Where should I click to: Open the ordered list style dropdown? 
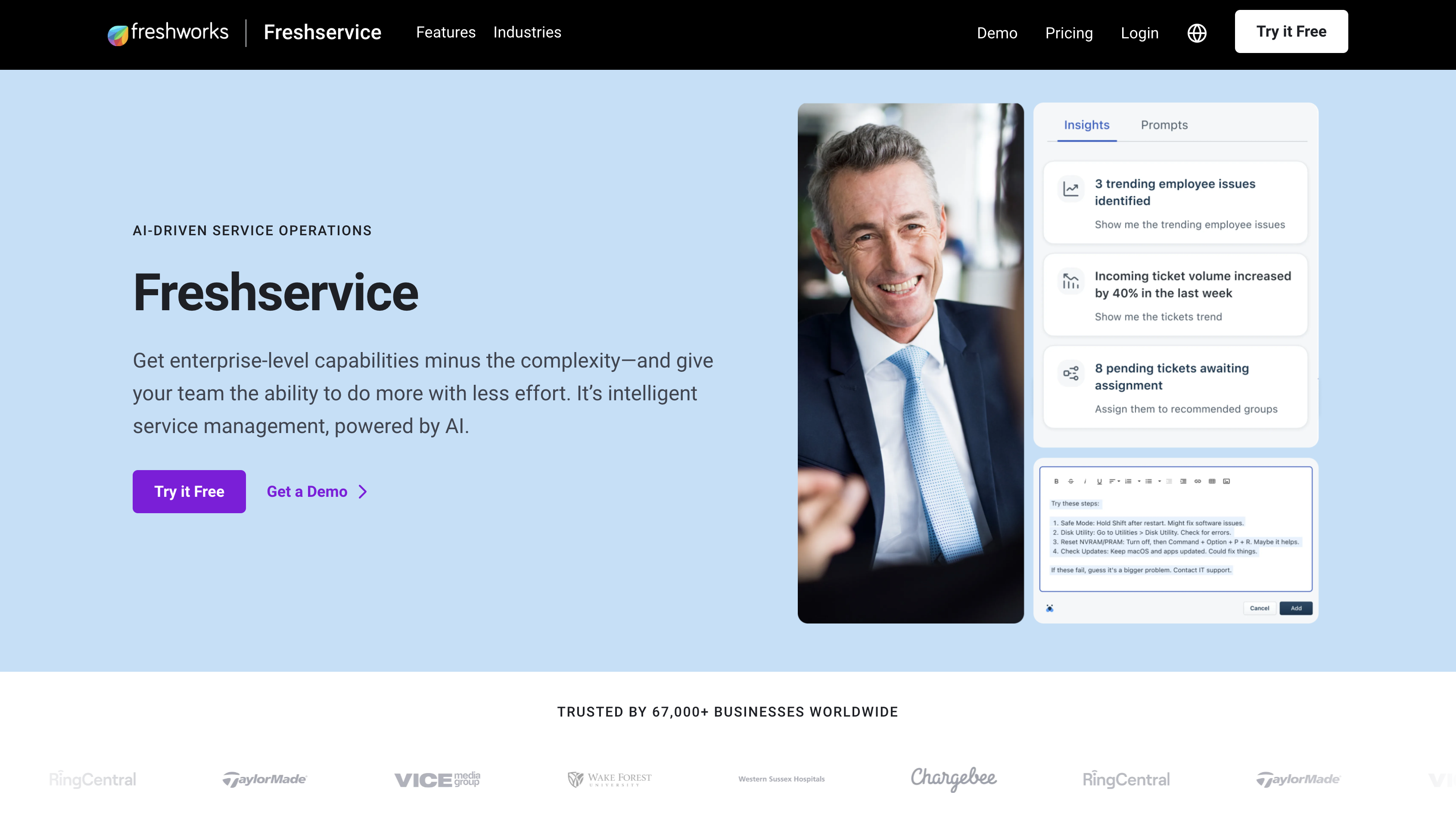pyautogui.click(x=1139, y=482)
